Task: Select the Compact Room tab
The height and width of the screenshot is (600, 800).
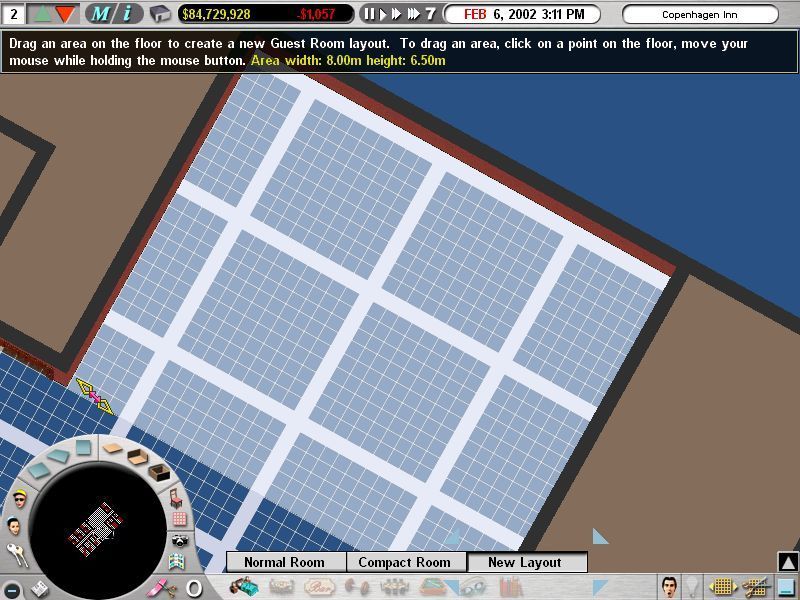Action: click(x=405, y=562)
